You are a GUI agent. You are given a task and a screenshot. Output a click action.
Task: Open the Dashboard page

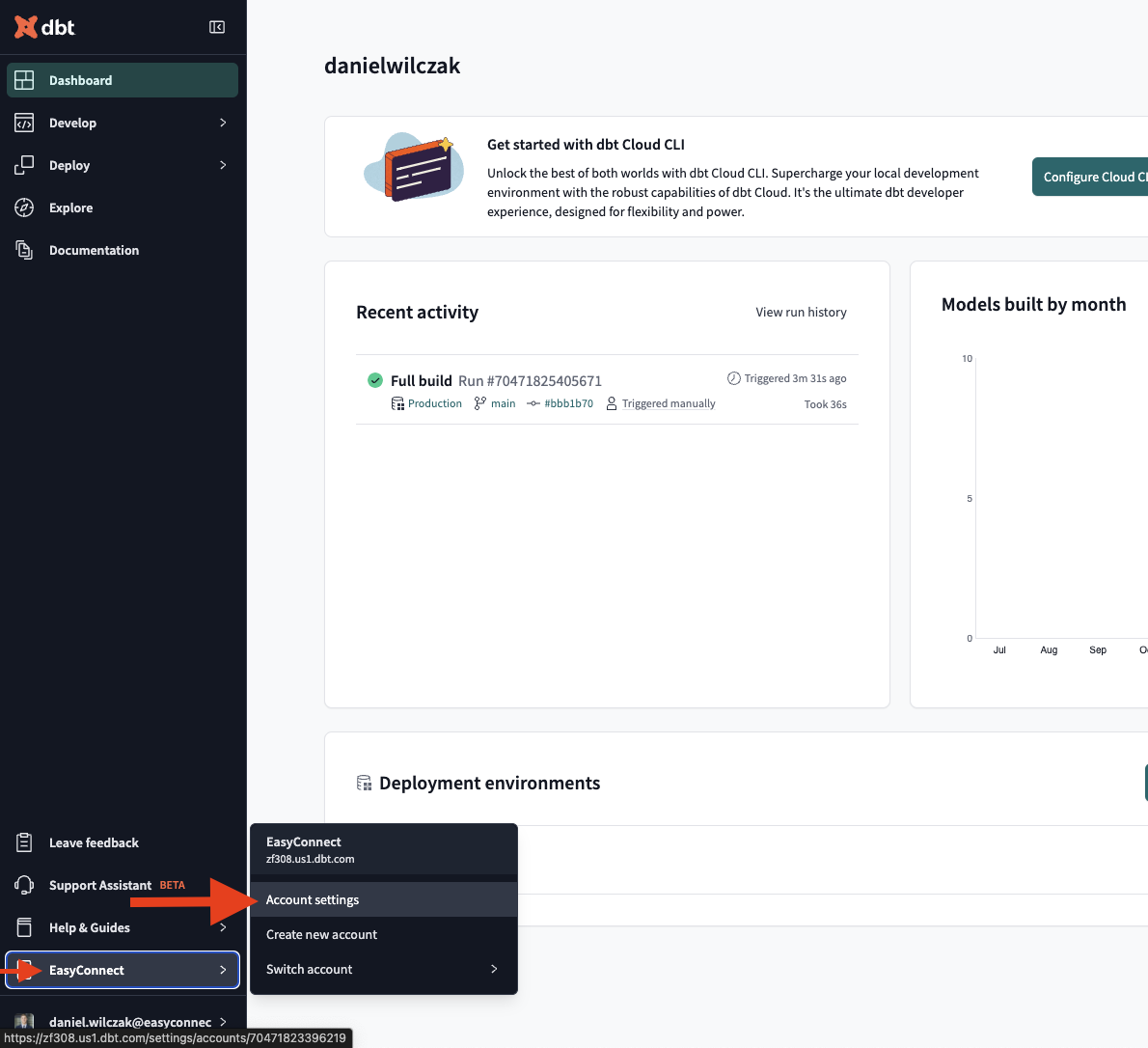(123, 80)
